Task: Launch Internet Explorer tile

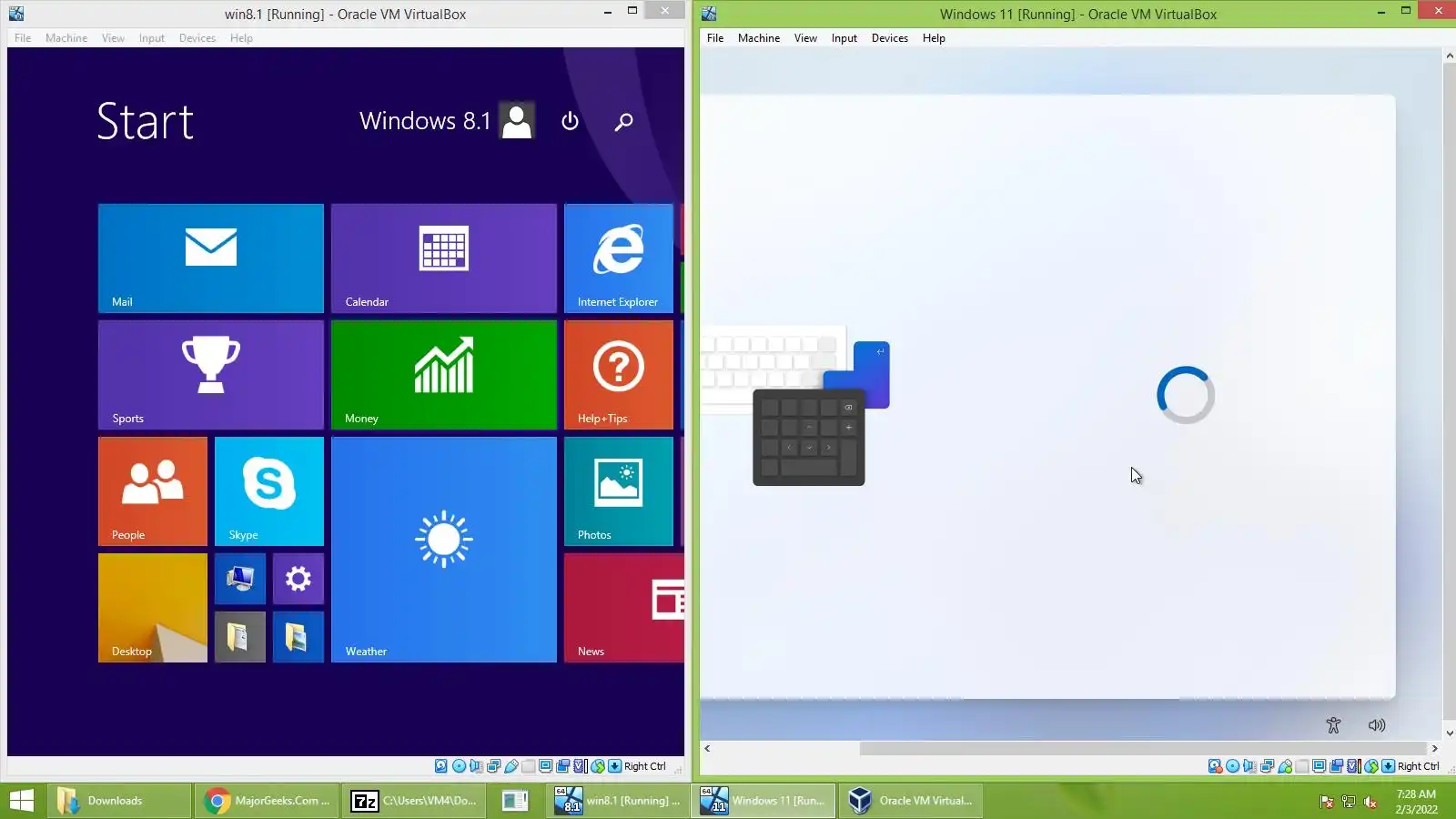Action: tap(619, 258)
